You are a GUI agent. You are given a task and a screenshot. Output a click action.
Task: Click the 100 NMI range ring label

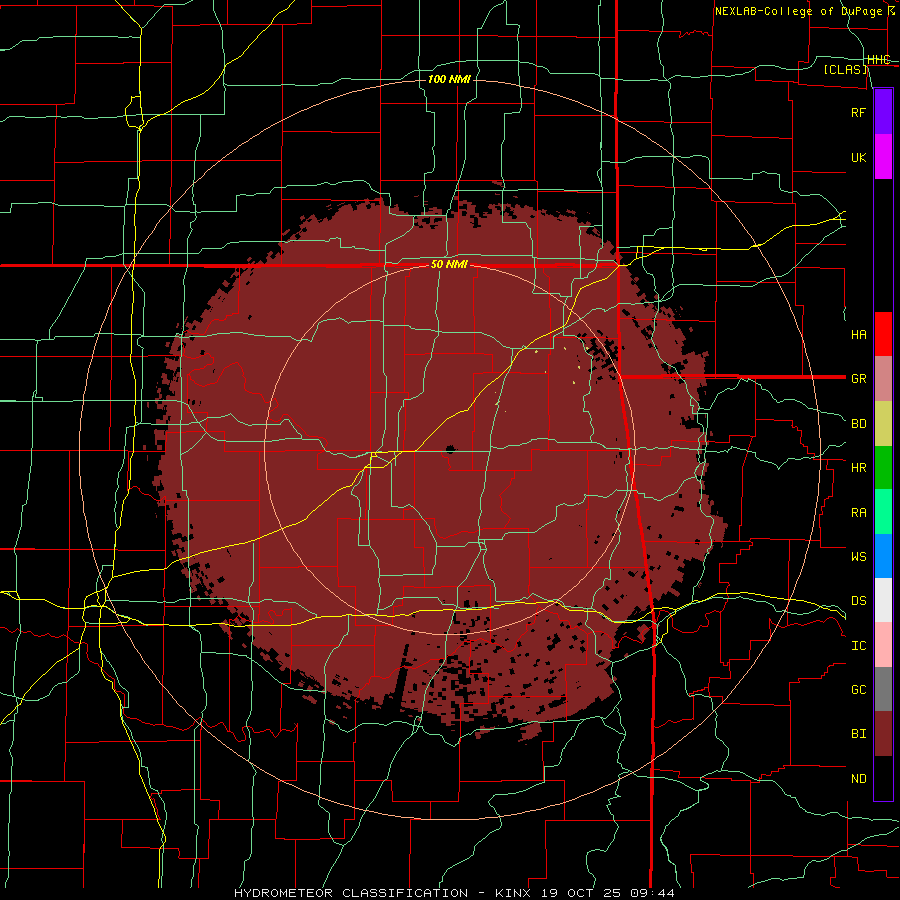tap(449, 79)
